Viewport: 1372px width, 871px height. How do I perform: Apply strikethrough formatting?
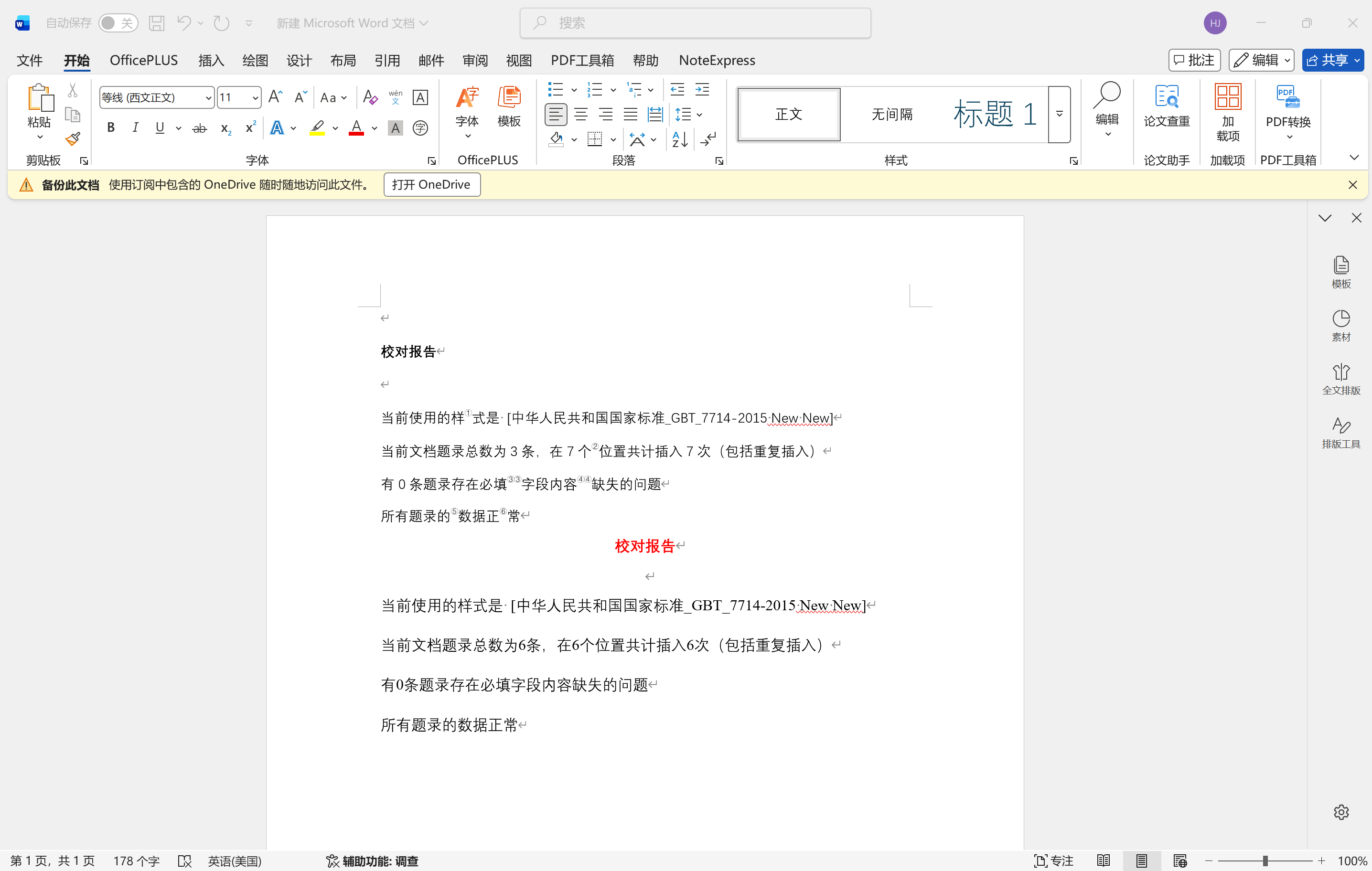pos(199,128)
